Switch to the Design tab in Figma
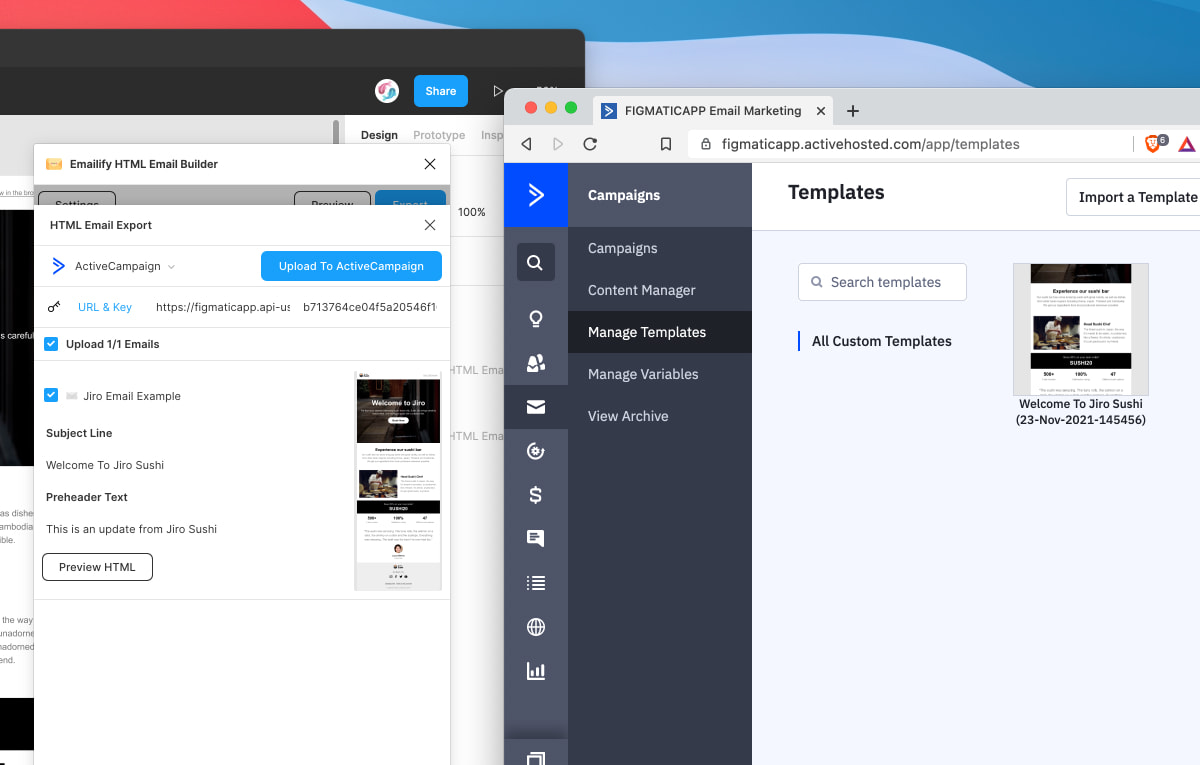The height and width of the screenshot is (765, 1200). [379, 135]
